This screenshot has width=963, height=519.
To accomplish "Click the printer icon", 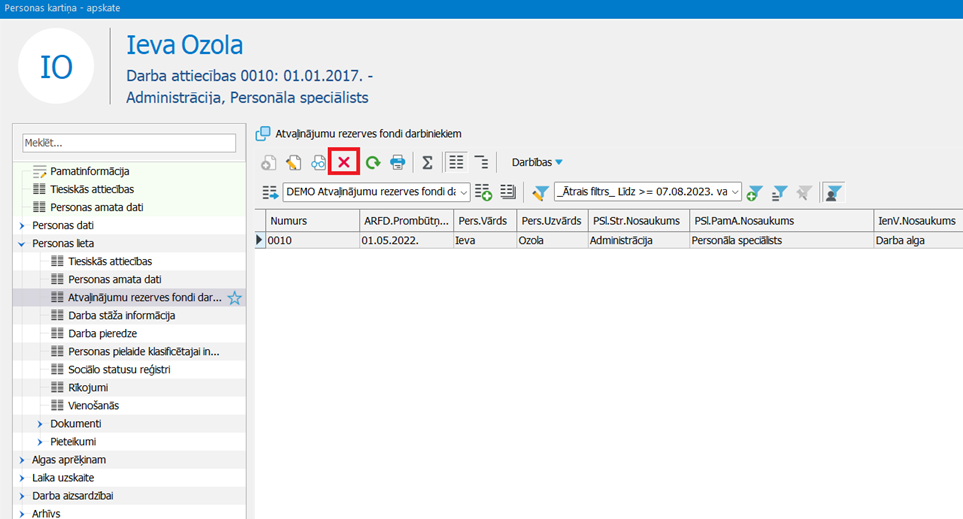I will [397, 163].
